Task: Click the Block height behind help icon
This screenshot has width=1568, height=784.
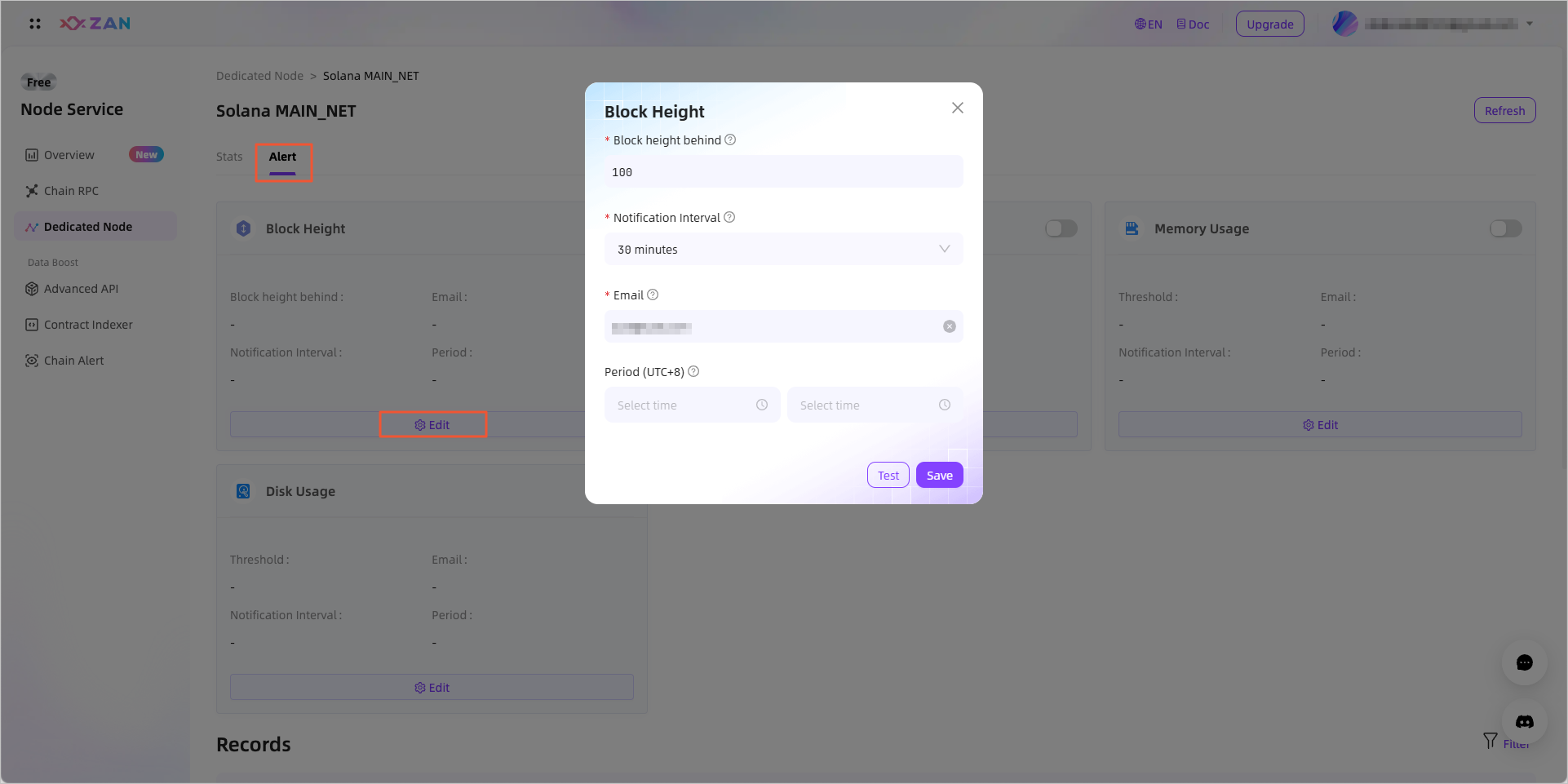Action: pos(730,140)
